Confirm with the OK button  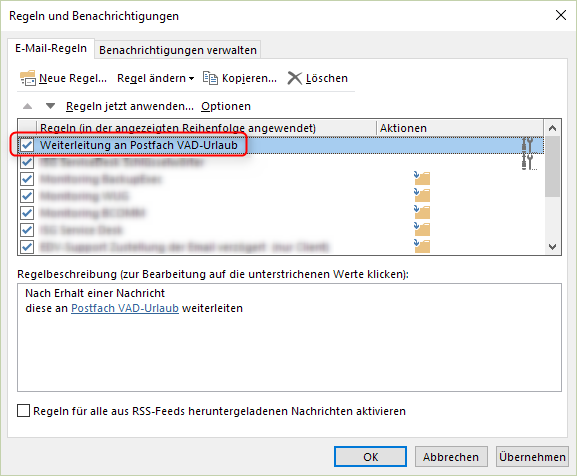(x=370, y=457)
